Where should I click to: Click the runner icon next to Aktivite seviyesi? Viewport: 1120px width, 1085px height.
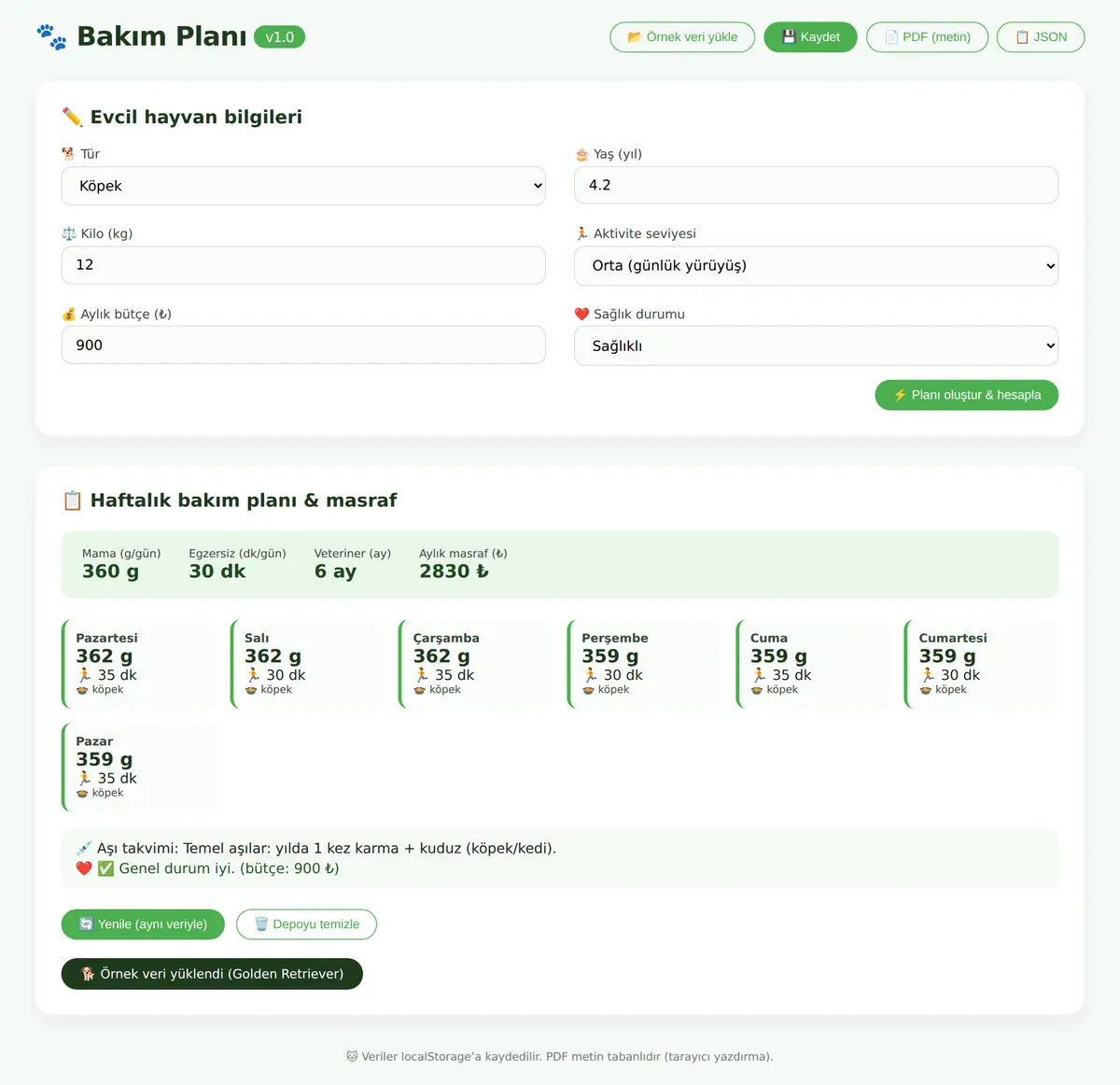581,233
